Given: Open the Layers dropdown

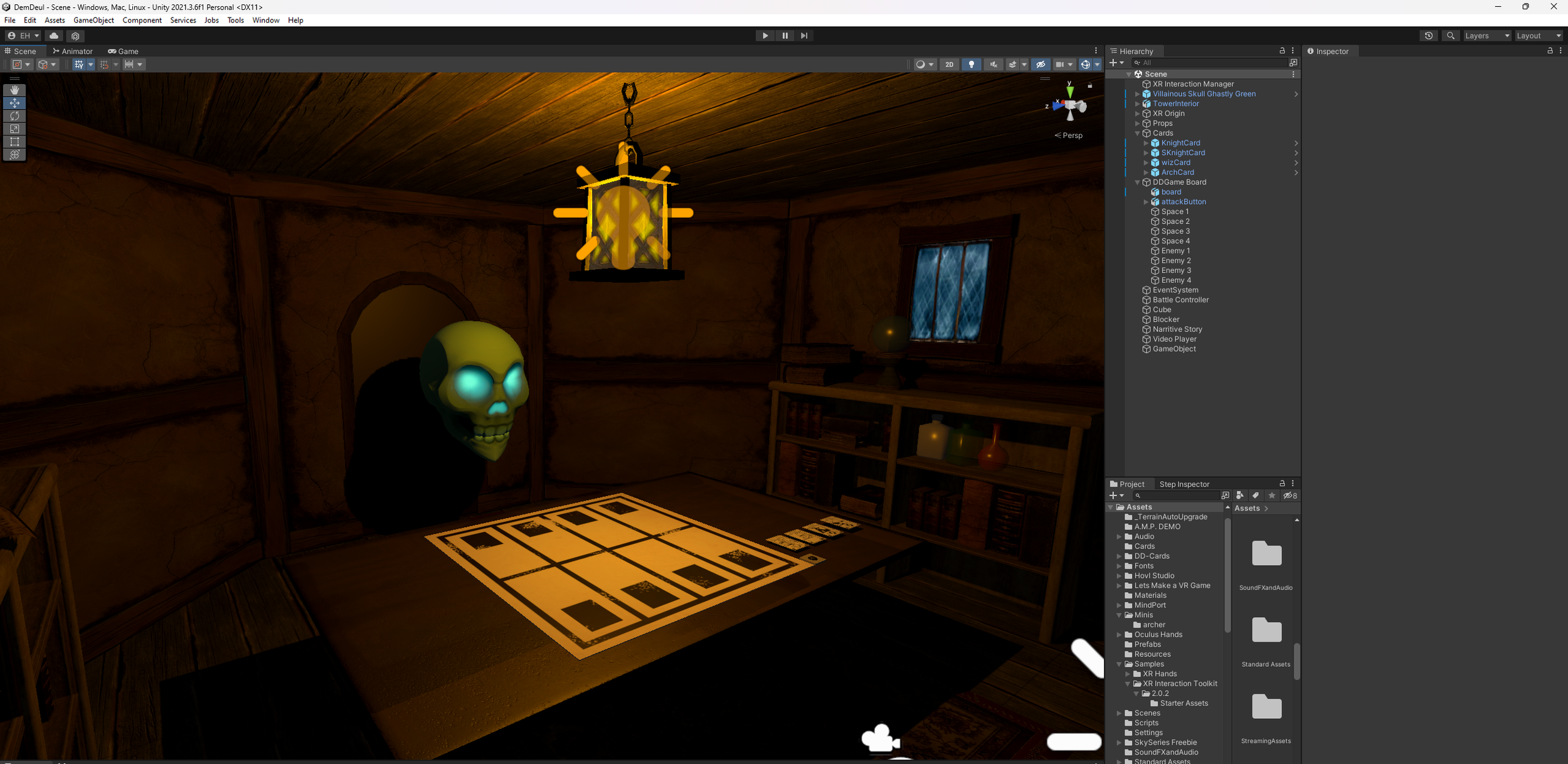Looking at the screenshot, I should click(1486, 36).
